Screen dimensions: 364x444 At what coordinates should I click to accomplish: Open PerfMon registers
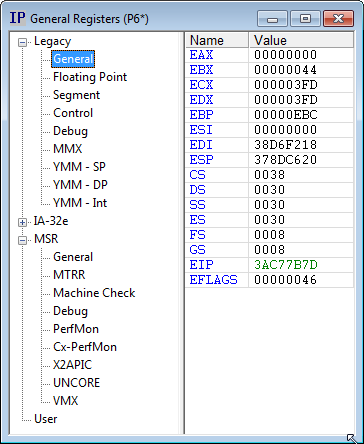[x=76, y=329]
